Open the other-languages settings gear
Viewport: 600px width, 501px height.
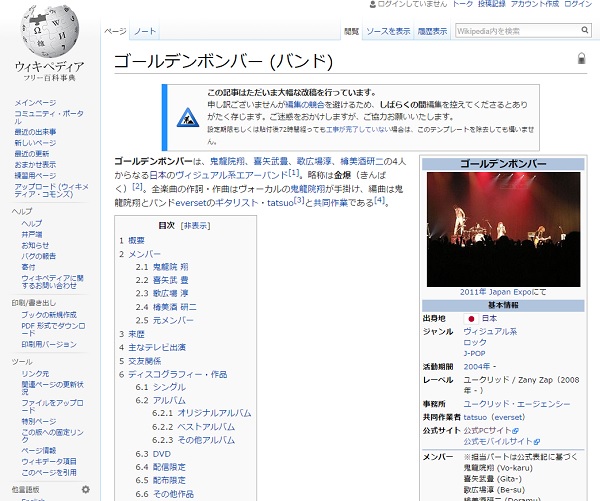pos(85,490)
